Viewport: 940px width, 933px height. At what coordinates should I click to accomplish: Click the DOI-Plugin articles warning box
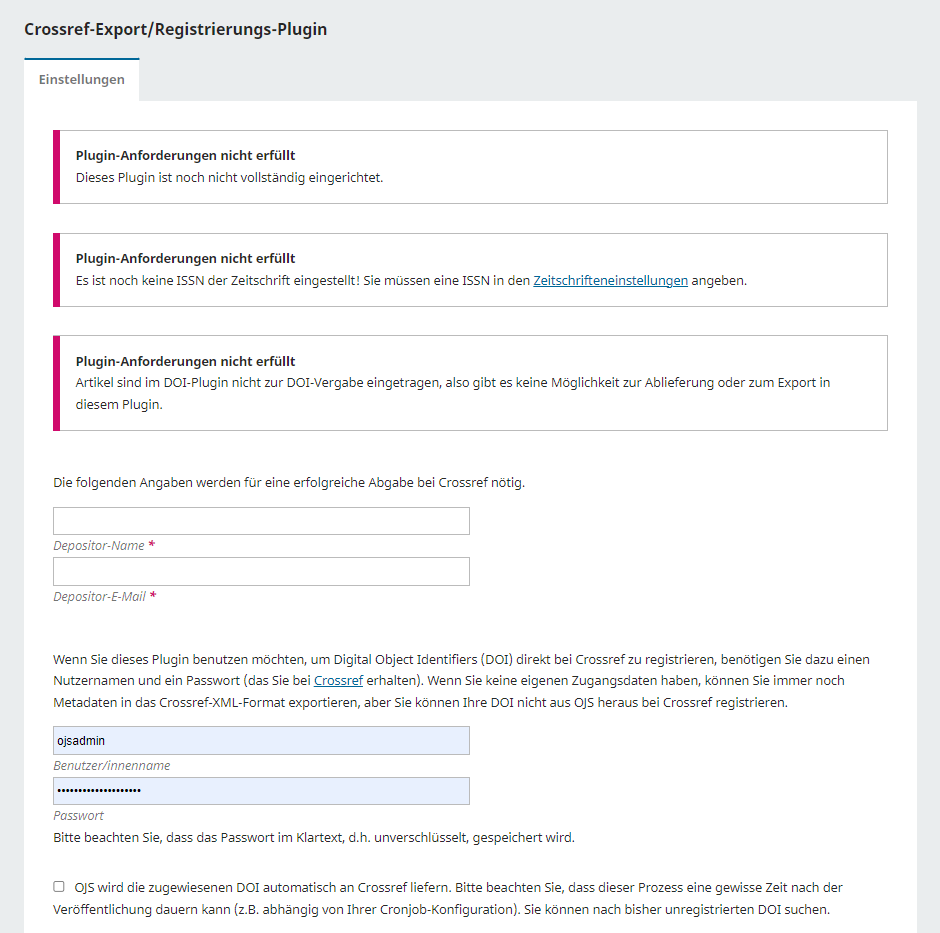pos(470,383)
